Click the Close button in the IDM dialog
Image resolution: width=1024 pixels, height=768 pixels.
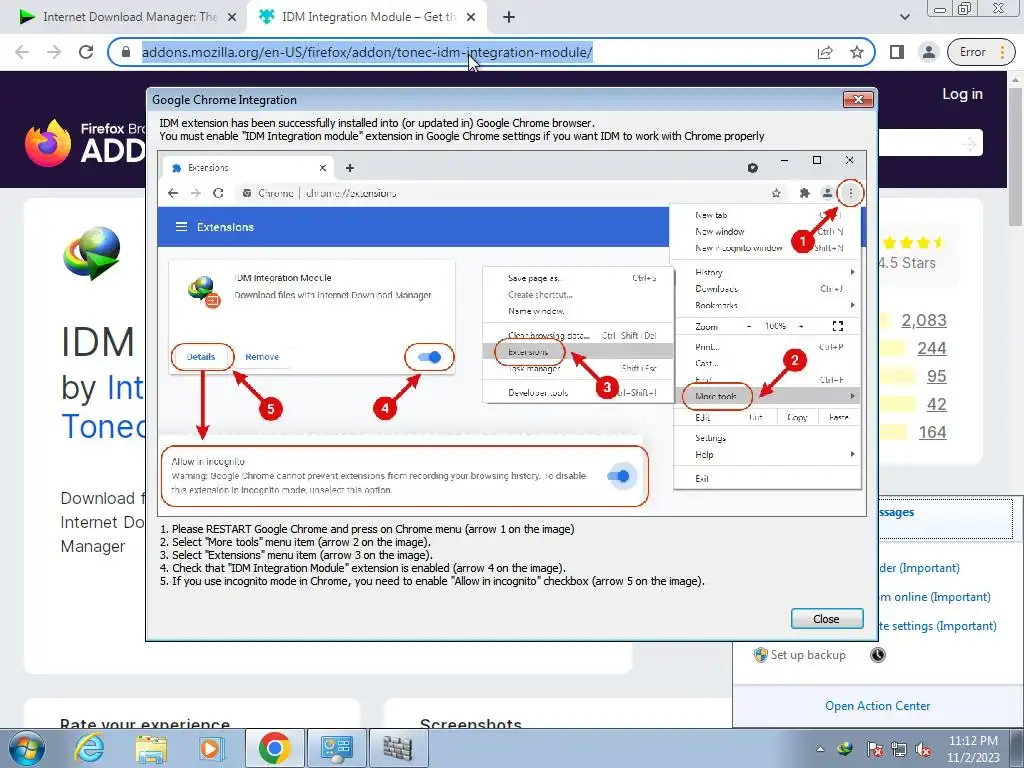pos(827,618)
